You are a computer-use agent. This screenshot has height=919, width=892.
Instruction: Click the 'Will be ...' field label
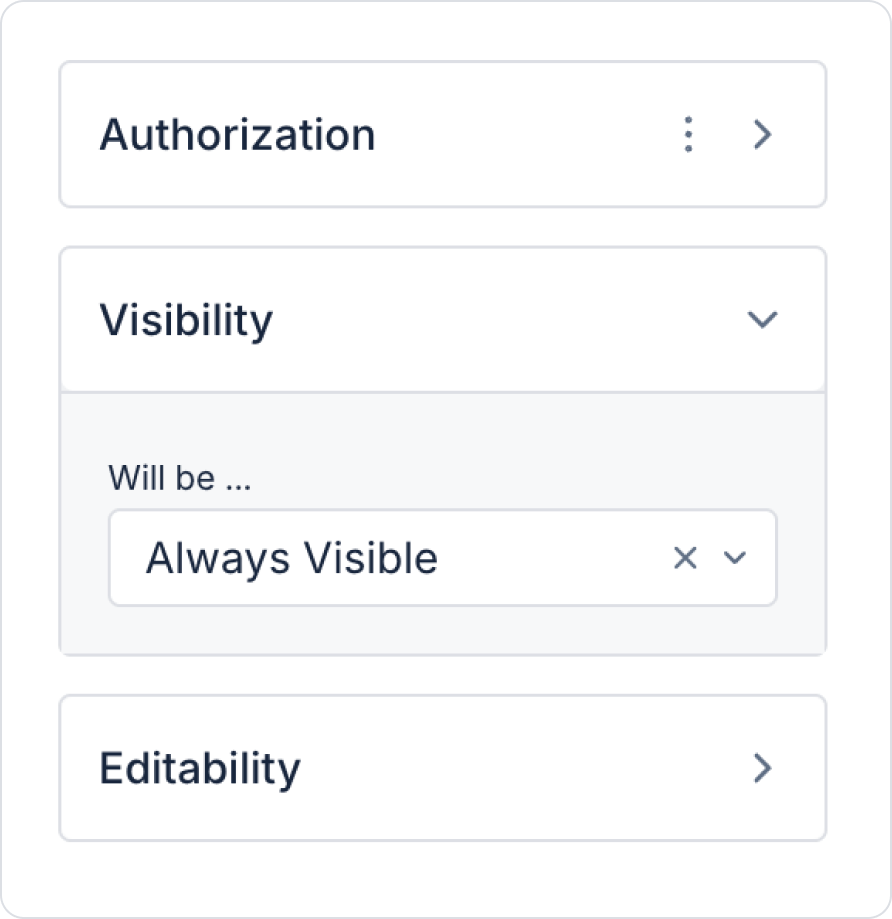(180, 478)
